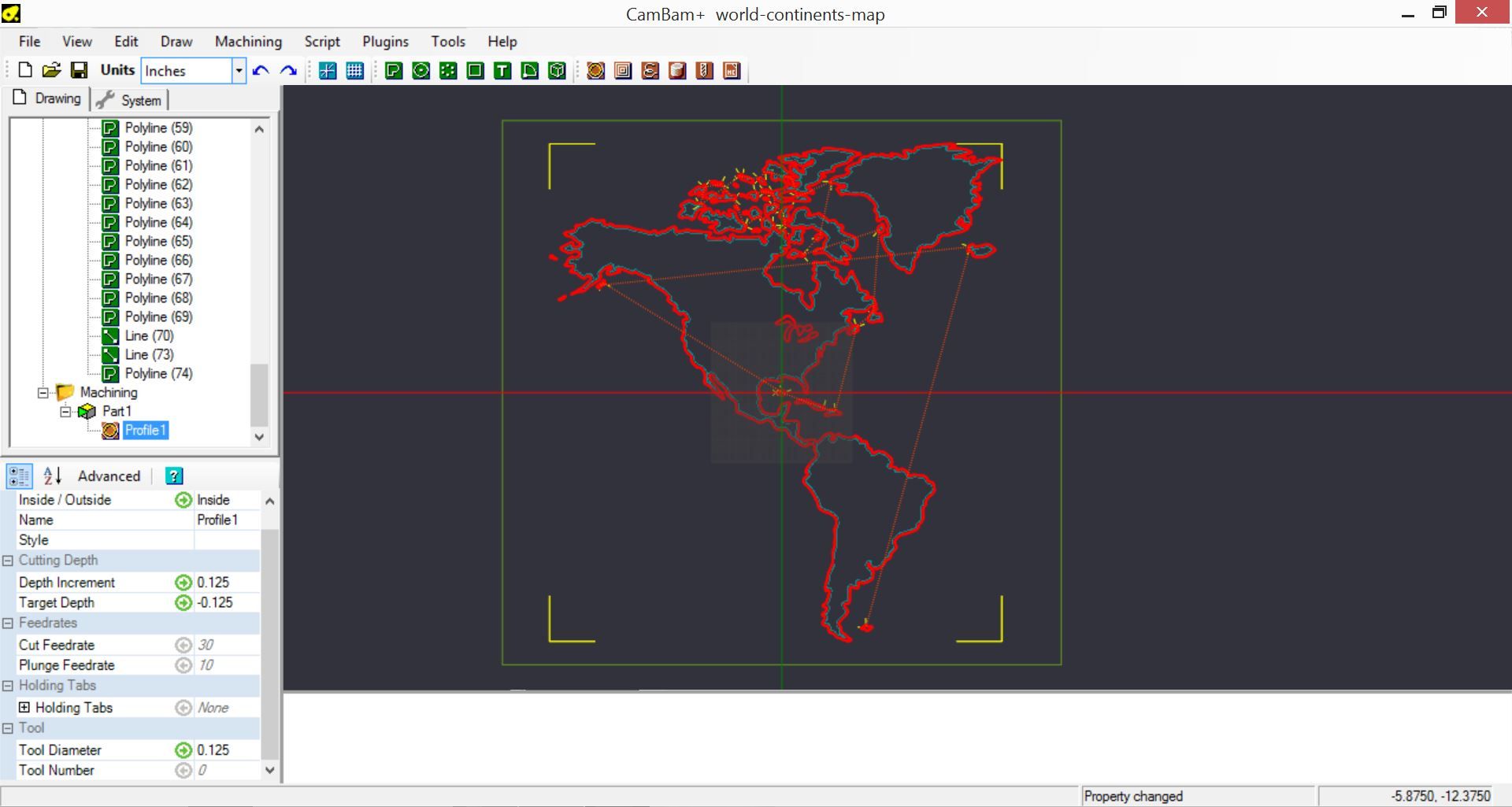This screenshot has height=807, width=1512.
Task: Expand the Holding Tabs property entry
Action: point(24,707)
